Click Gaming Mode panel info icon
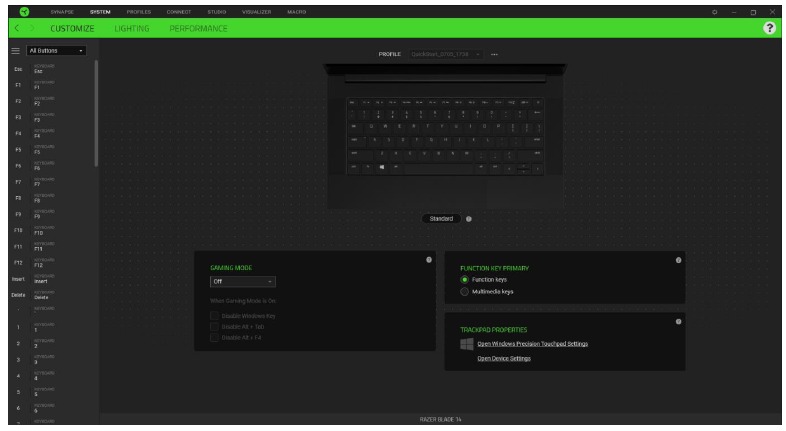Viewport: 786px width, 431px height. tap(429, 260)
